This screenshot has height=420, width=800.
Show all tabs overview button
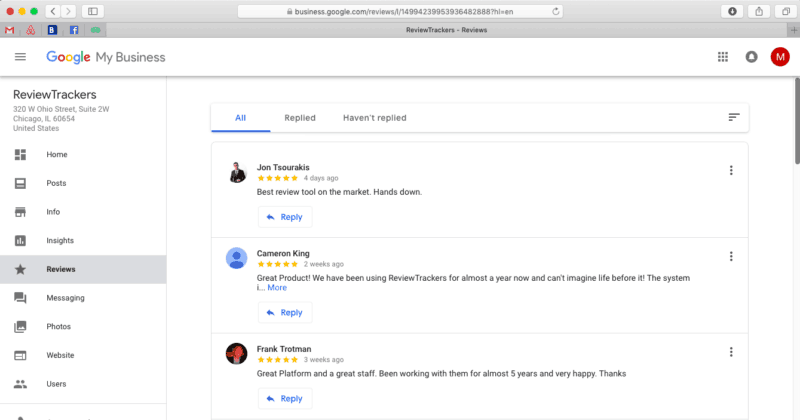(786, 11)
